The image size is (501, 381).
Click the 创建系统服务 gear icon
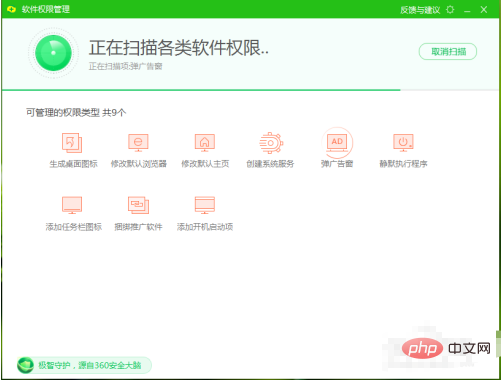pyautogui.click(x=271, y=143)
